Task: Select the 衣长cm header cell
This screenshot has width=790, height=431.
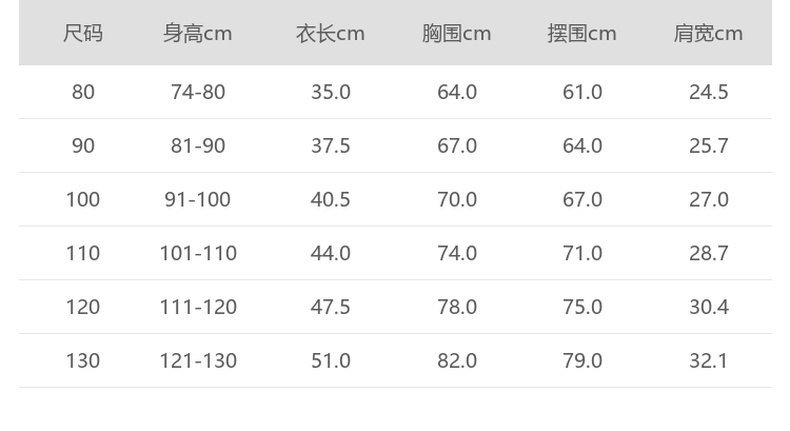Action: pos(330,34)
